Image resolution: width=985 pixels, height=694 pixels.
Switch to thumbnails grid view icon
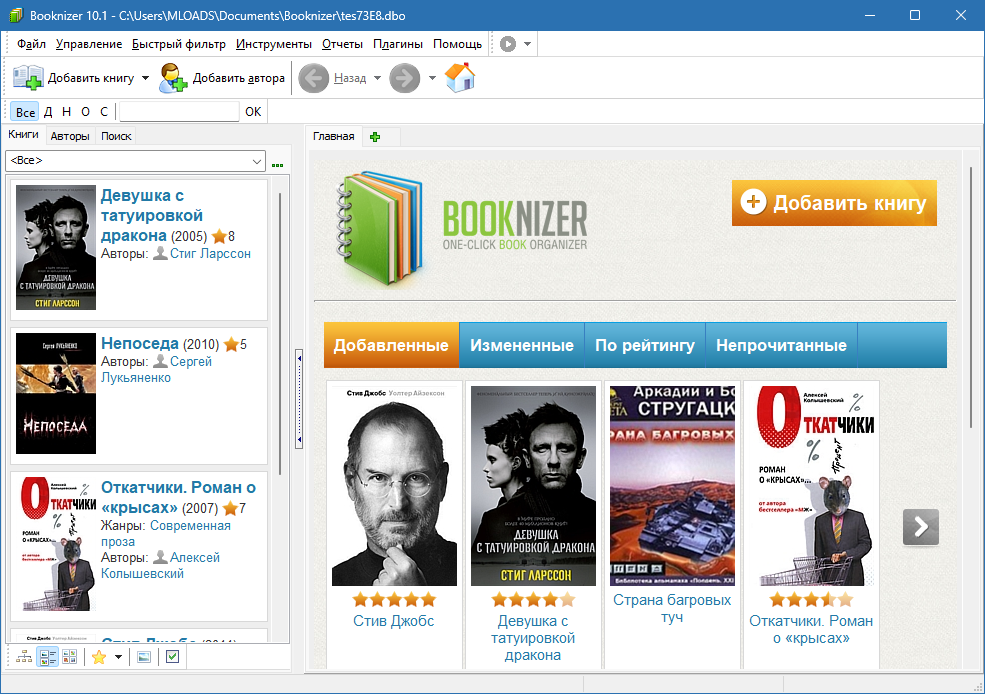[x=70, y=657]
